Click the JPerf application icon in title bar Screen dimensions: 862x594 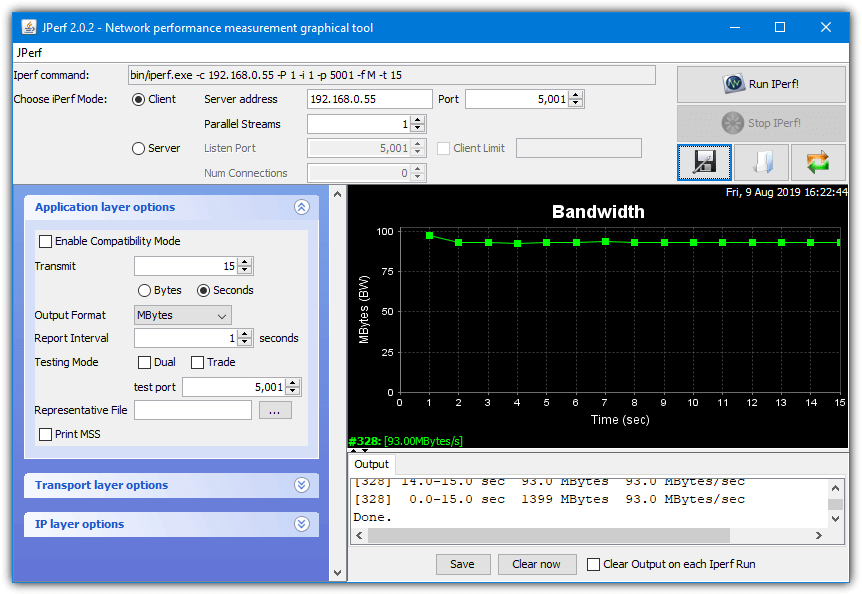tap(30, 28)
